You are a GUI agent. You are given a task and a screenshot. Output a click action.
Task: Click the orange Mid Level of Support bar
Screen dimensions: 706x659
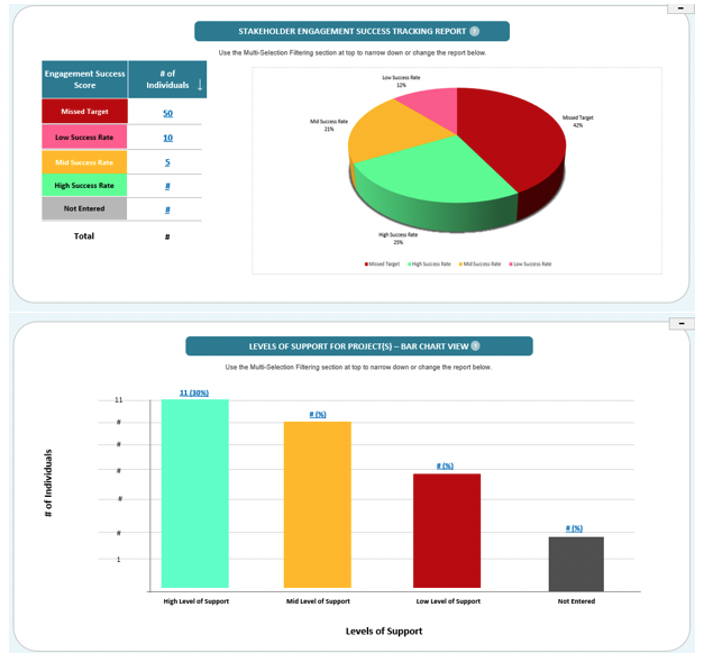pyautogui.click(x=317, y=504)
